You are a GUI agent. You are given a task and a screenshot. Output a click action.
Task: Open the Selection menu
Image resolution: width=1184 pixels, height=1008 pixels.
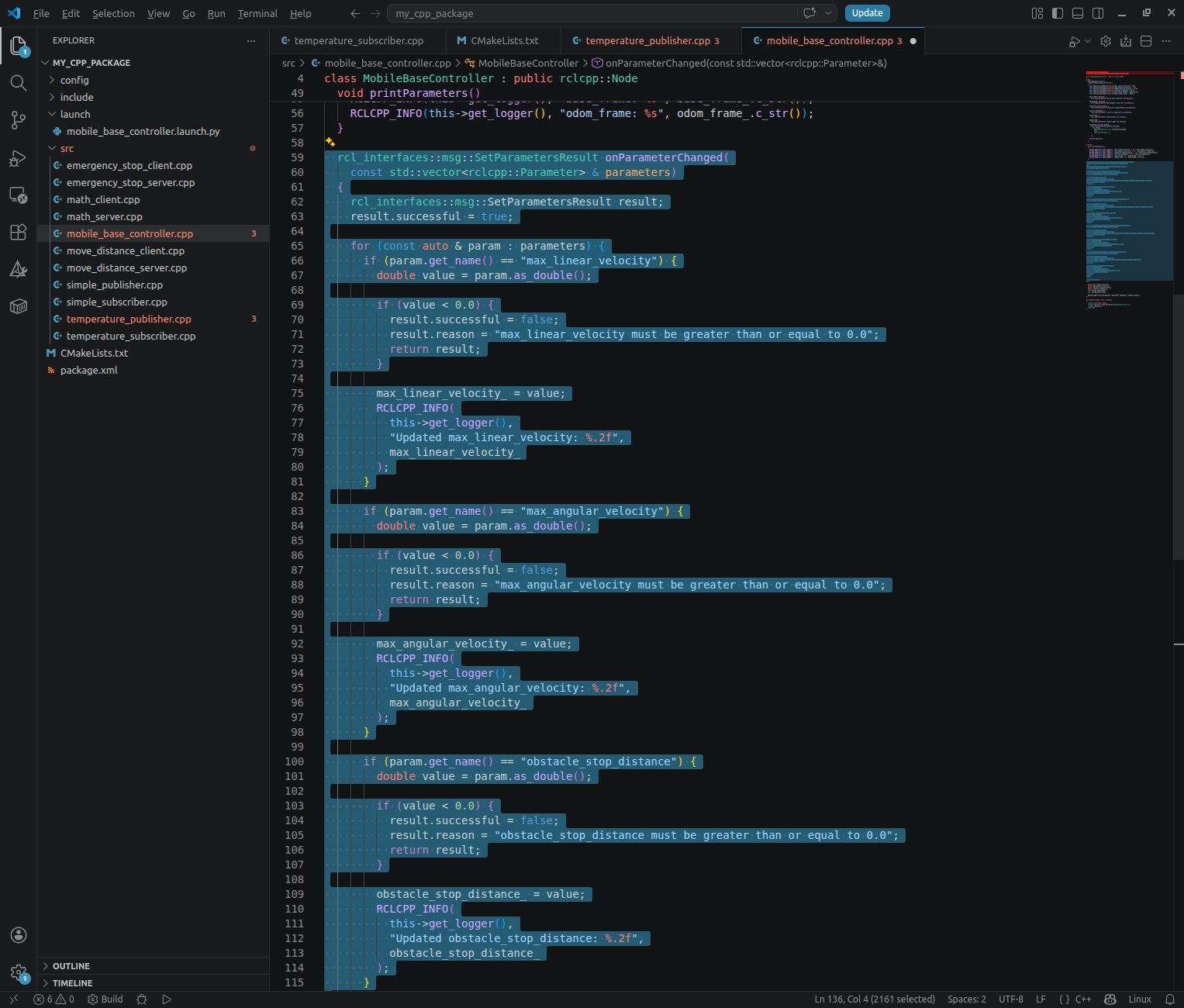point(113,13)
